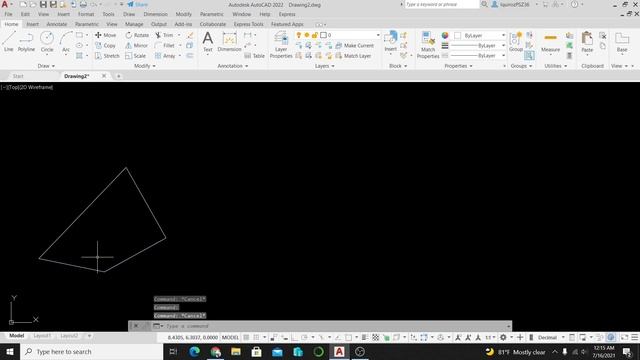Activate the Mirror command
Screen dimensions: 640x360
click(137, 45)
